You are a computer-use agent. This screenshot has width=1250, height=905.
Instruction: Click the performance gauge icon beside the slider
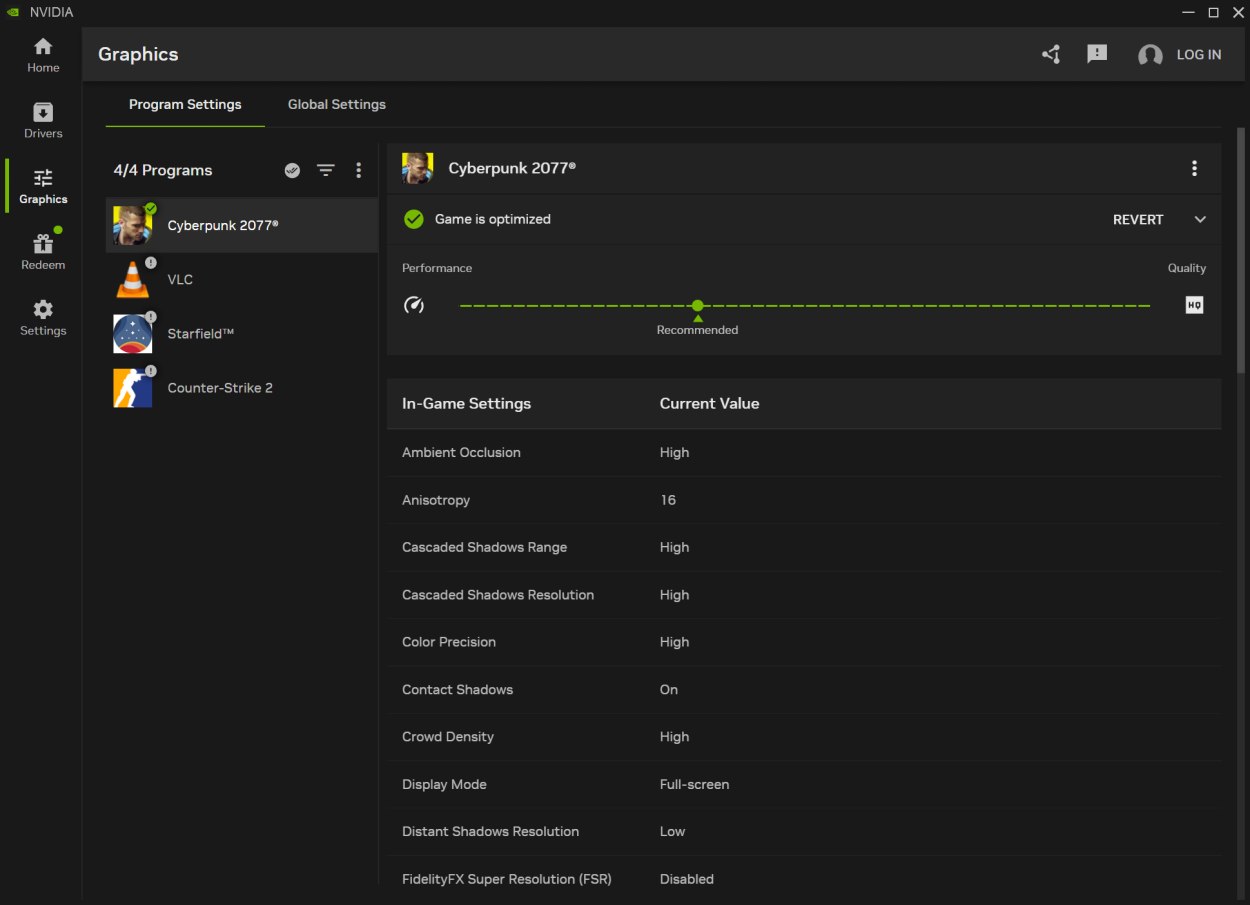tap(414, 305)
